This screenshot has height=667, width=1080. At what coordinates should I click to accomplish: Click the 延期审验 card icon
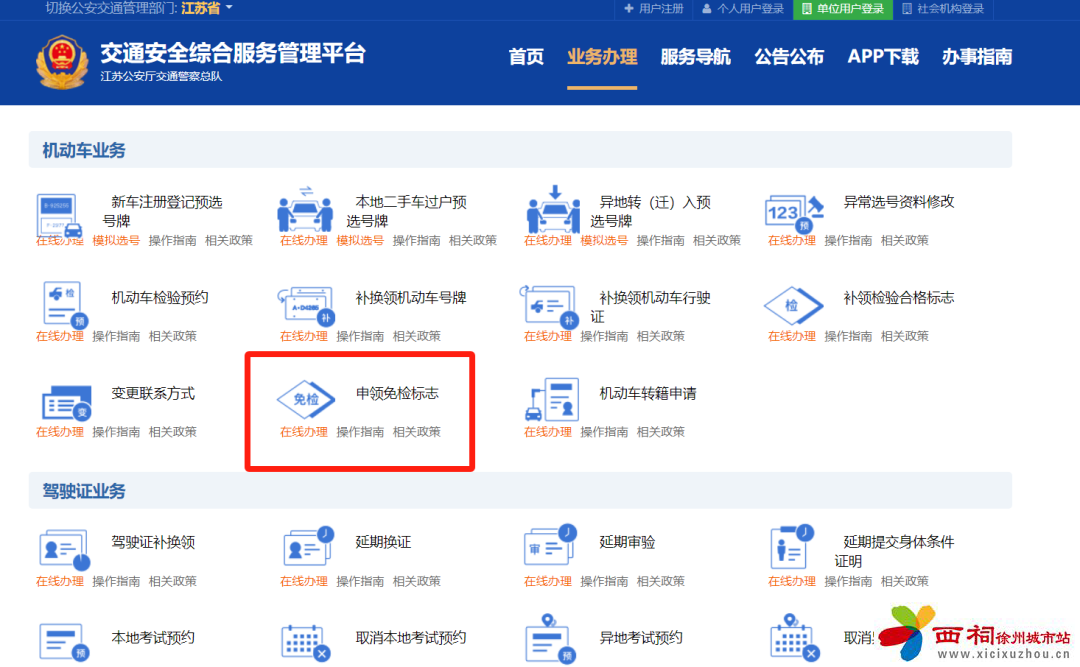click(550, 545)
